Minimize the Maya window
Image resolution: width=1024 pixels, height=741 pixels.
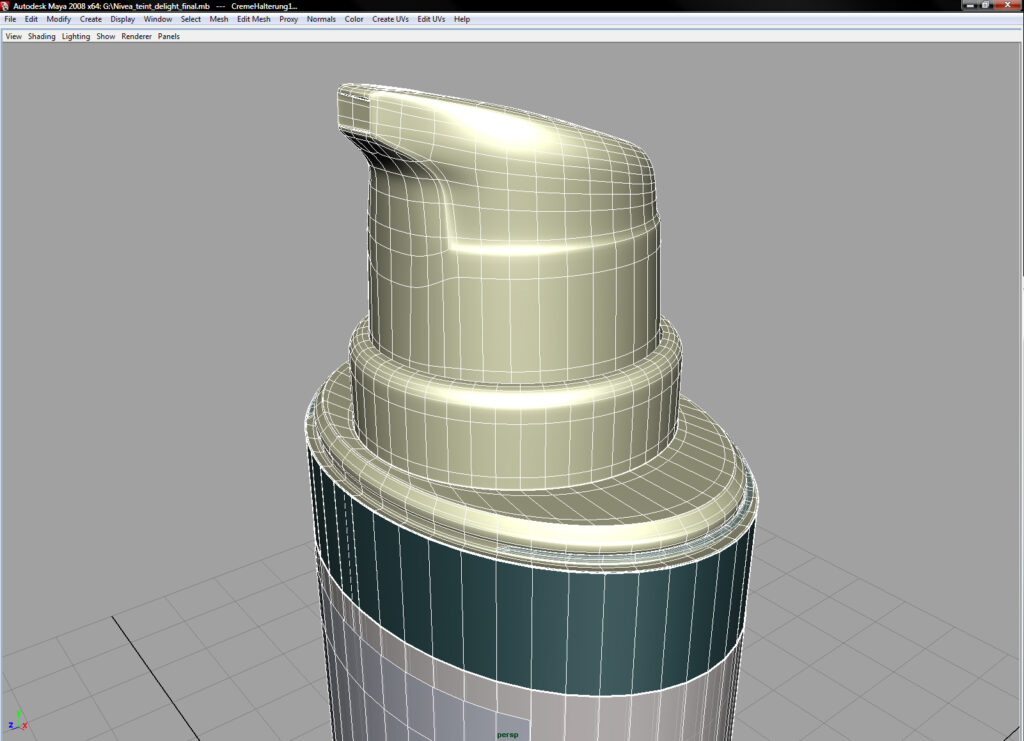[x=970, y=5]
